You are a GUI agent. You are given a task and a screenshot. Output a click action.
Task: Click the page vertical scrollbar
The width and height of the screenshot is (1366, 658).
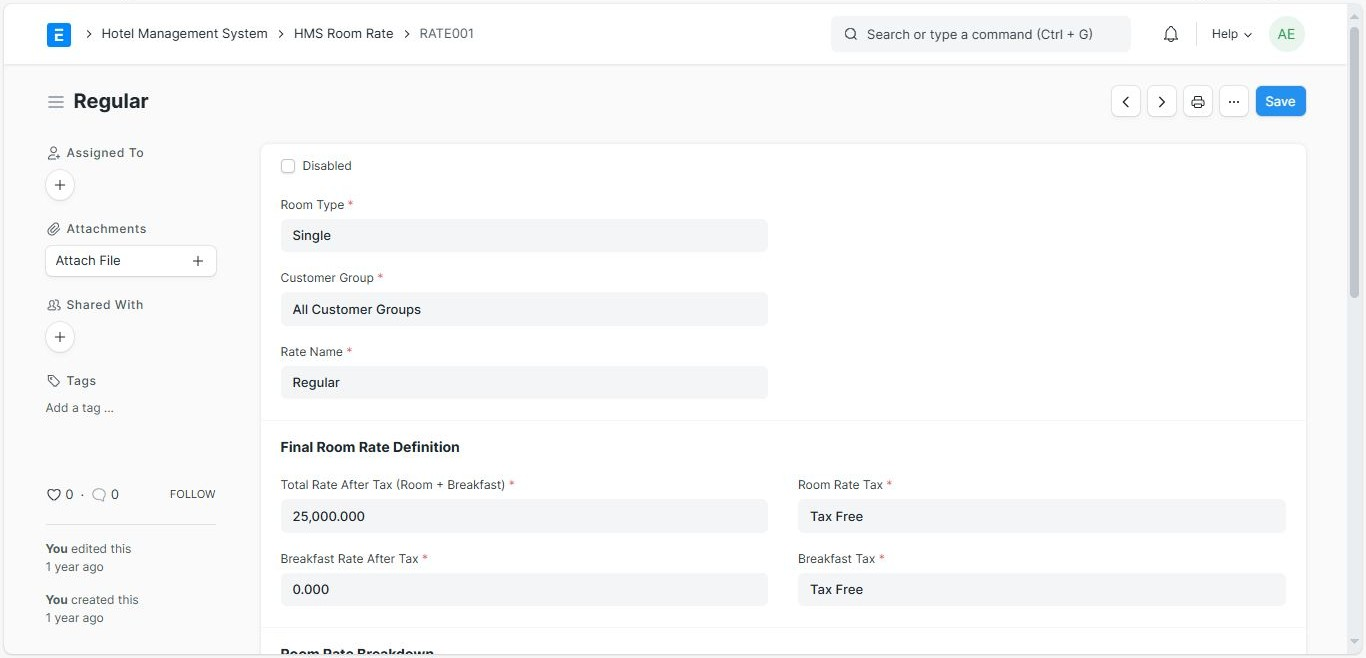tap(1354, 160)
